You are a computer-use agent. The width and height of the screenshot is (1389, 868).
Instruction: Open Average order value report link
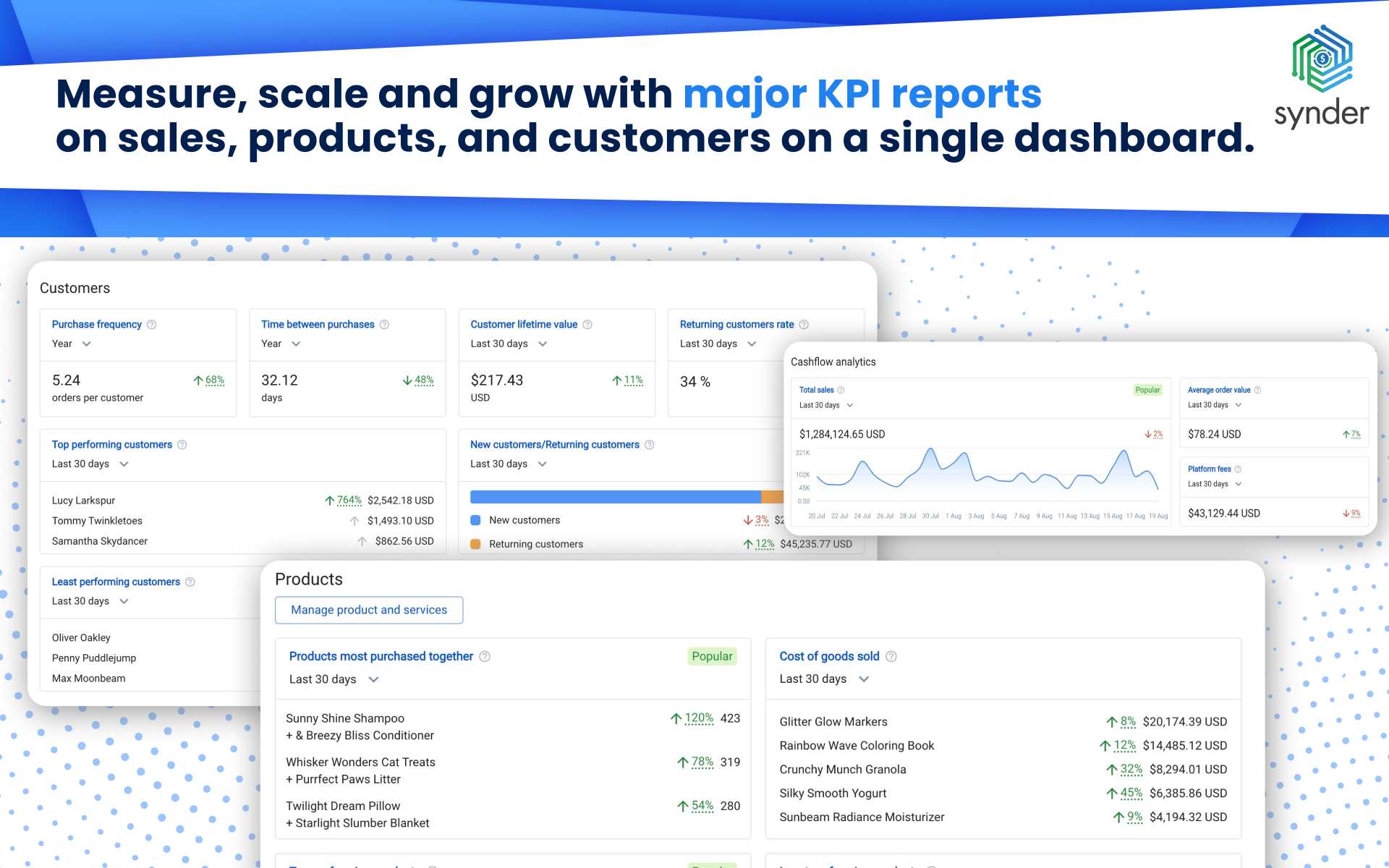coord(1219,390)
